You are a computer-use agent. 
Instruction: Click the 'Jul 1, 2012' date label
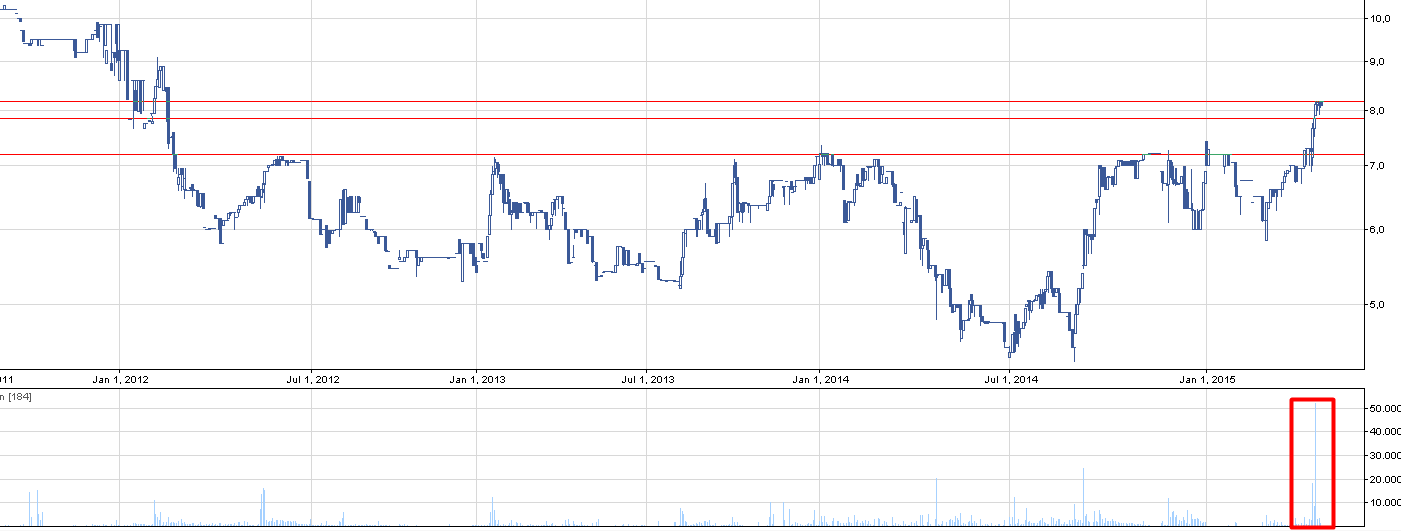313,379
